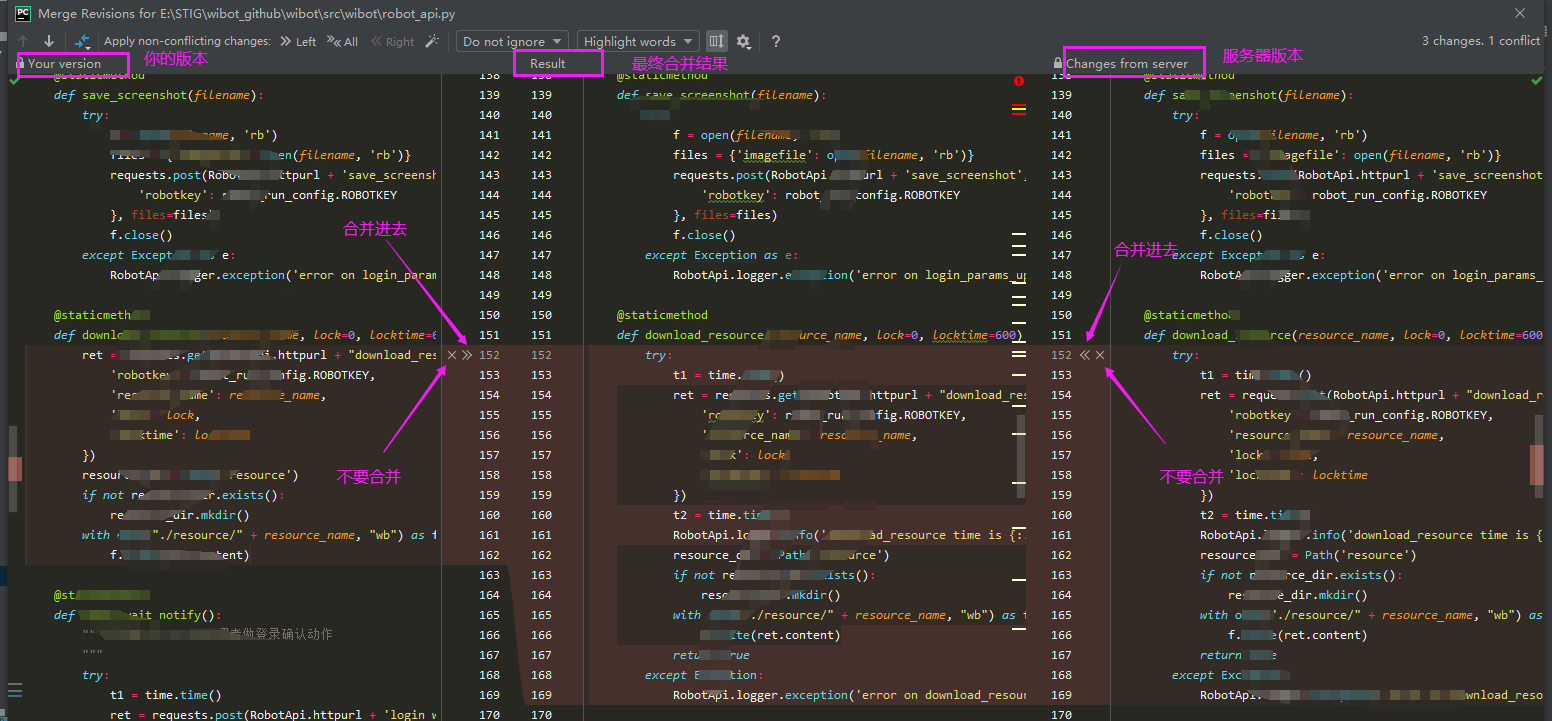
Task: Click the 'Your version' pane label
Action: (x=64, y=63)
